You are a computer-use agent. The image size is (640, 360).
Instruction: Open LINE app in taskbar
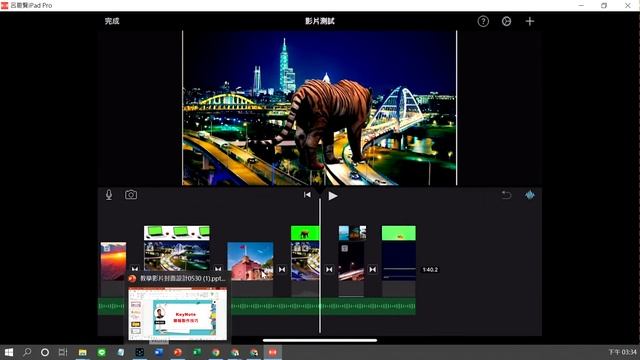(102, 352)
